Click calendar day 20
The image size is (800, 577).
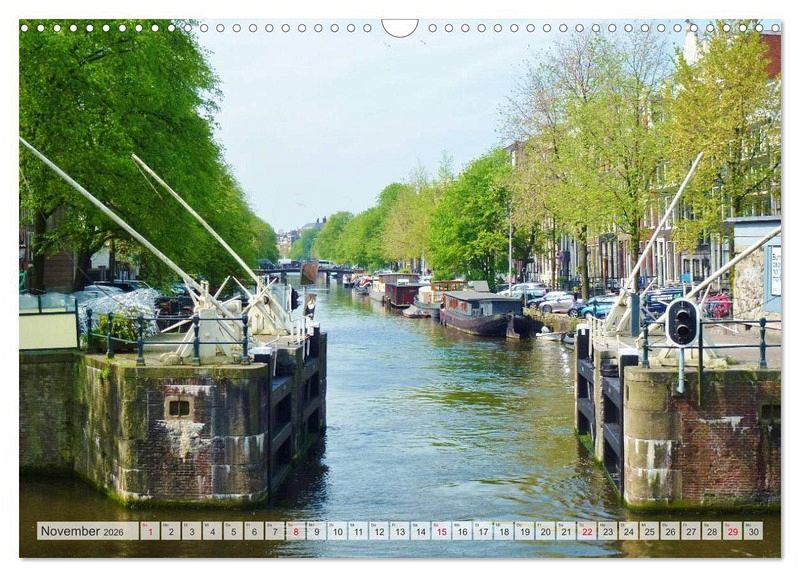[546, 531]
